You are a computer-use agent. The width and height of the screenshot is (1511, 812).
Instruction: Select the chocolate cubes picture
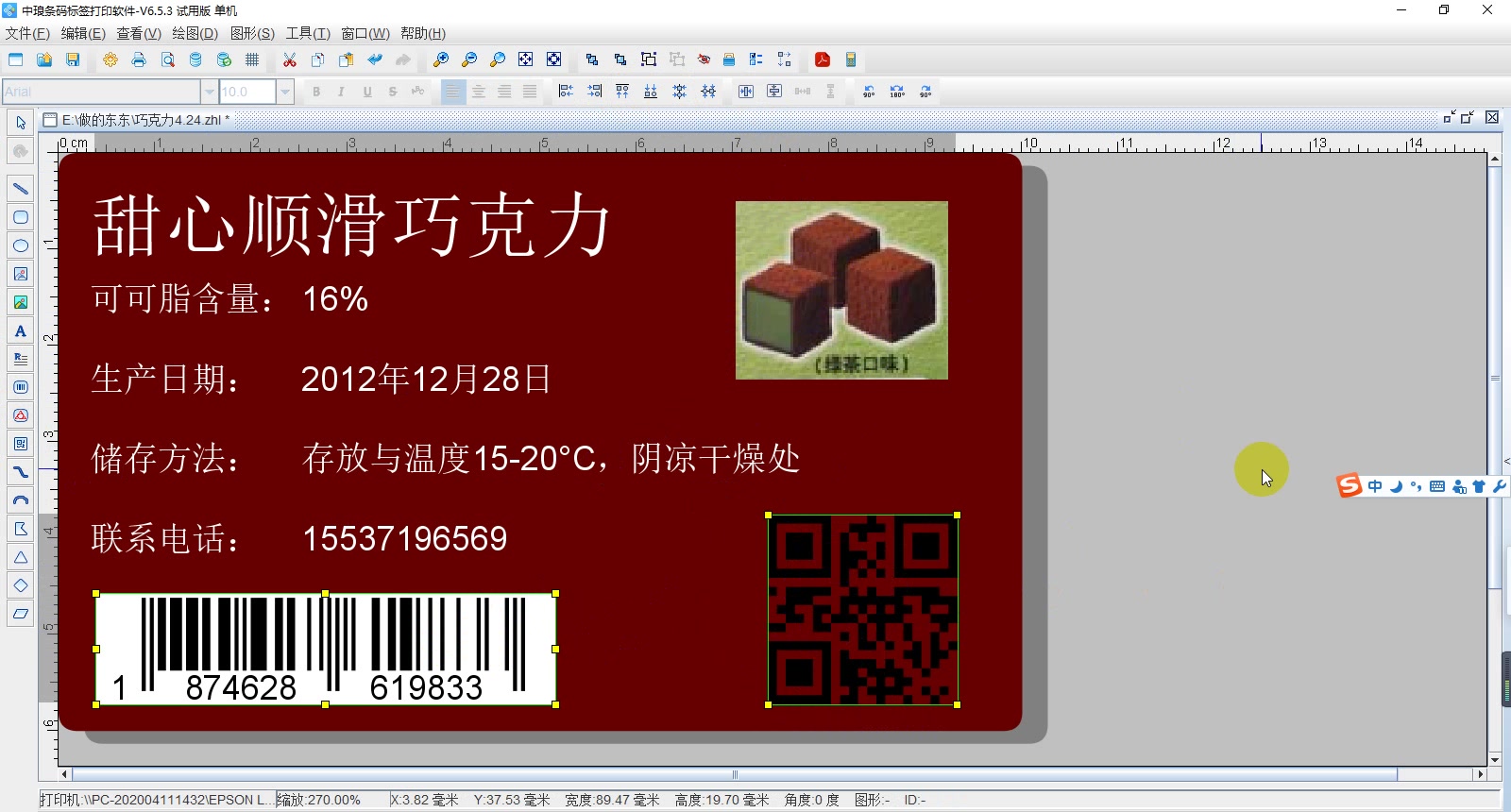click(x=841, y=290)
